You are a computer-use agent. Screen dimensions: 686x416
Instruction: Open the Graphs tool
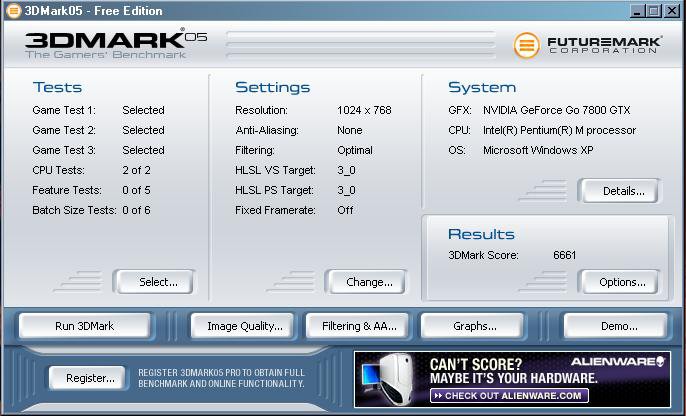point(472,326)
